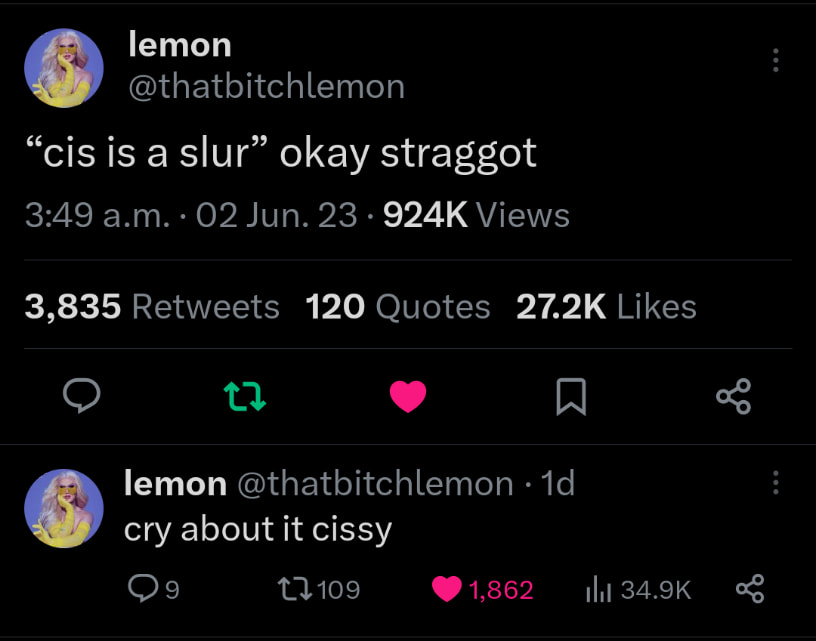Open the reply via its '1d' timestamp
The height and width of the screenshot is (641, 816).
tap(558, 483)
